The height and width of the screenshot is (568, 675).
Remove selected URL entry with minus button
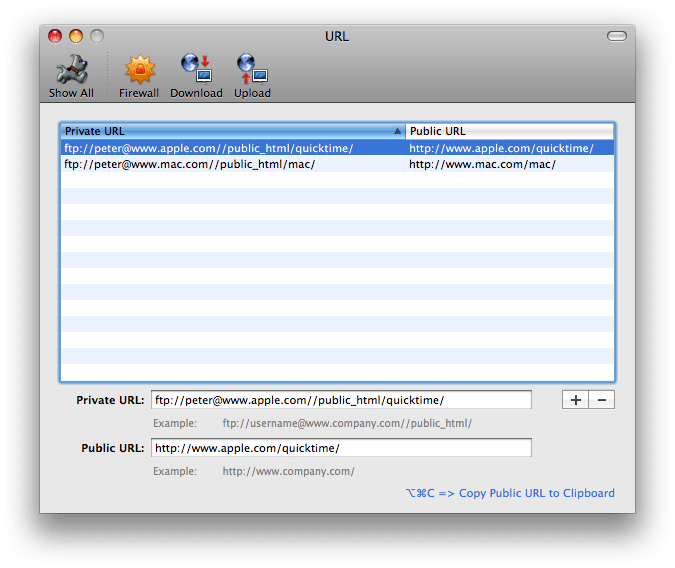(x=602, y=400)
